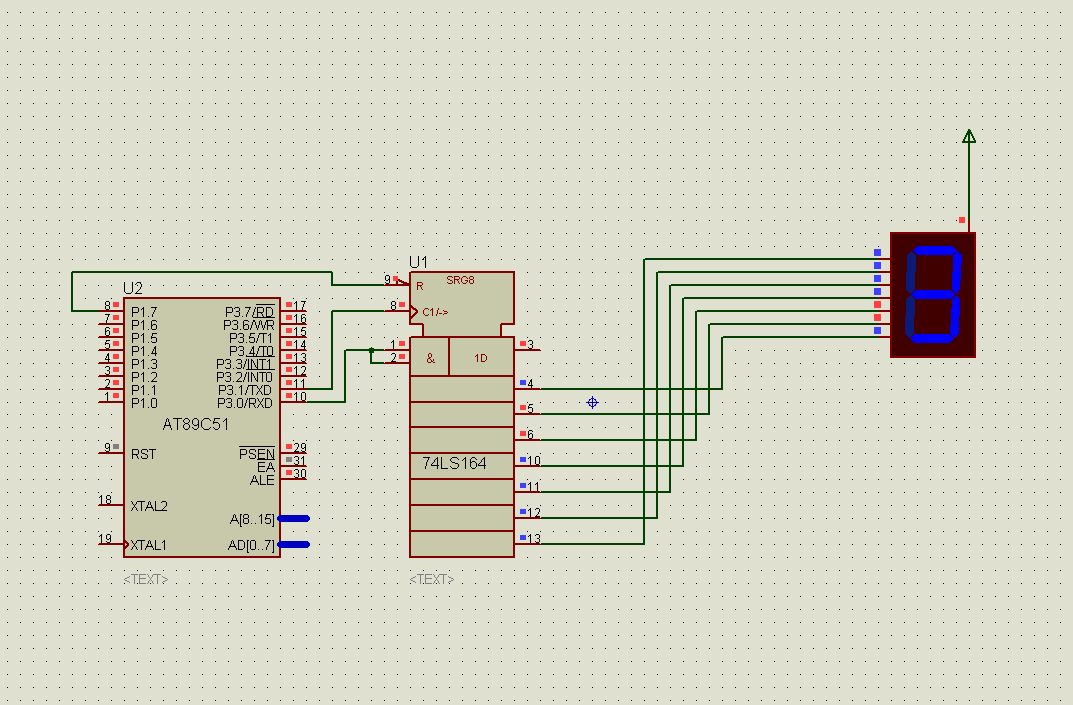Screen dimensions: 1073x705
Task: Click pin number 31 next to EA
Action: point(300,461)
